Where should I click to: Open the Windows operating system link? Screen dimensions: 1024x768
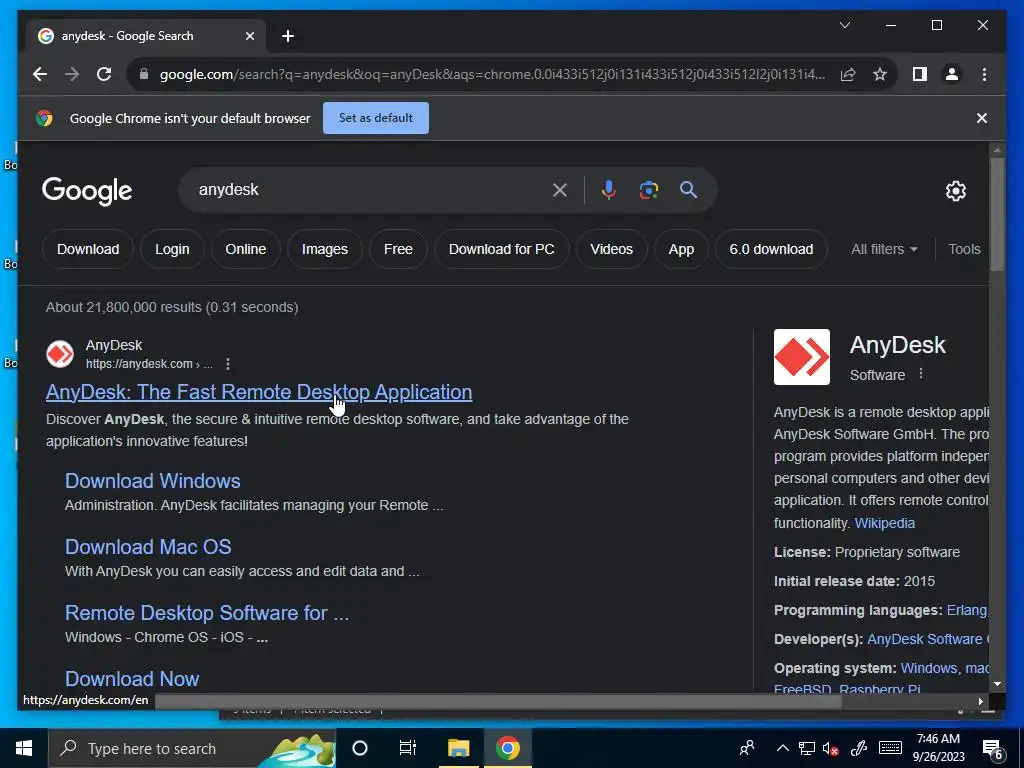[928, 669]
